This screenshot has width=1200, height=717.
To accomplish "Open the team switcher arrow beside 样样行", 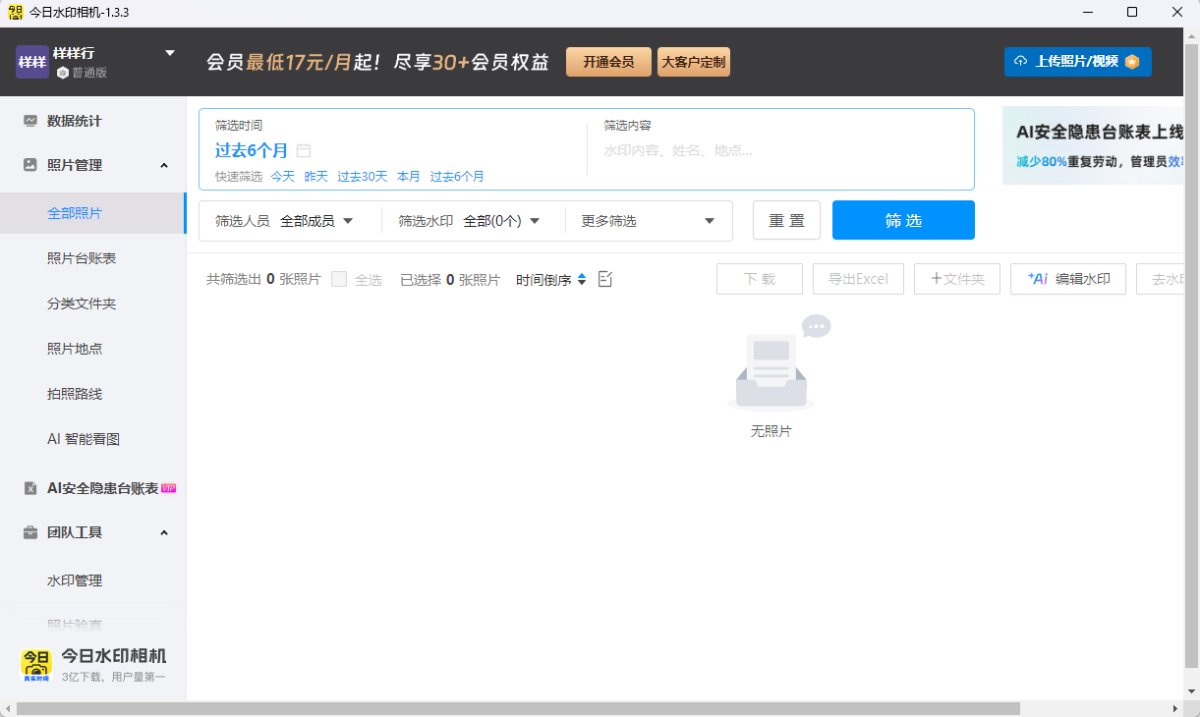I will (170, 53).
